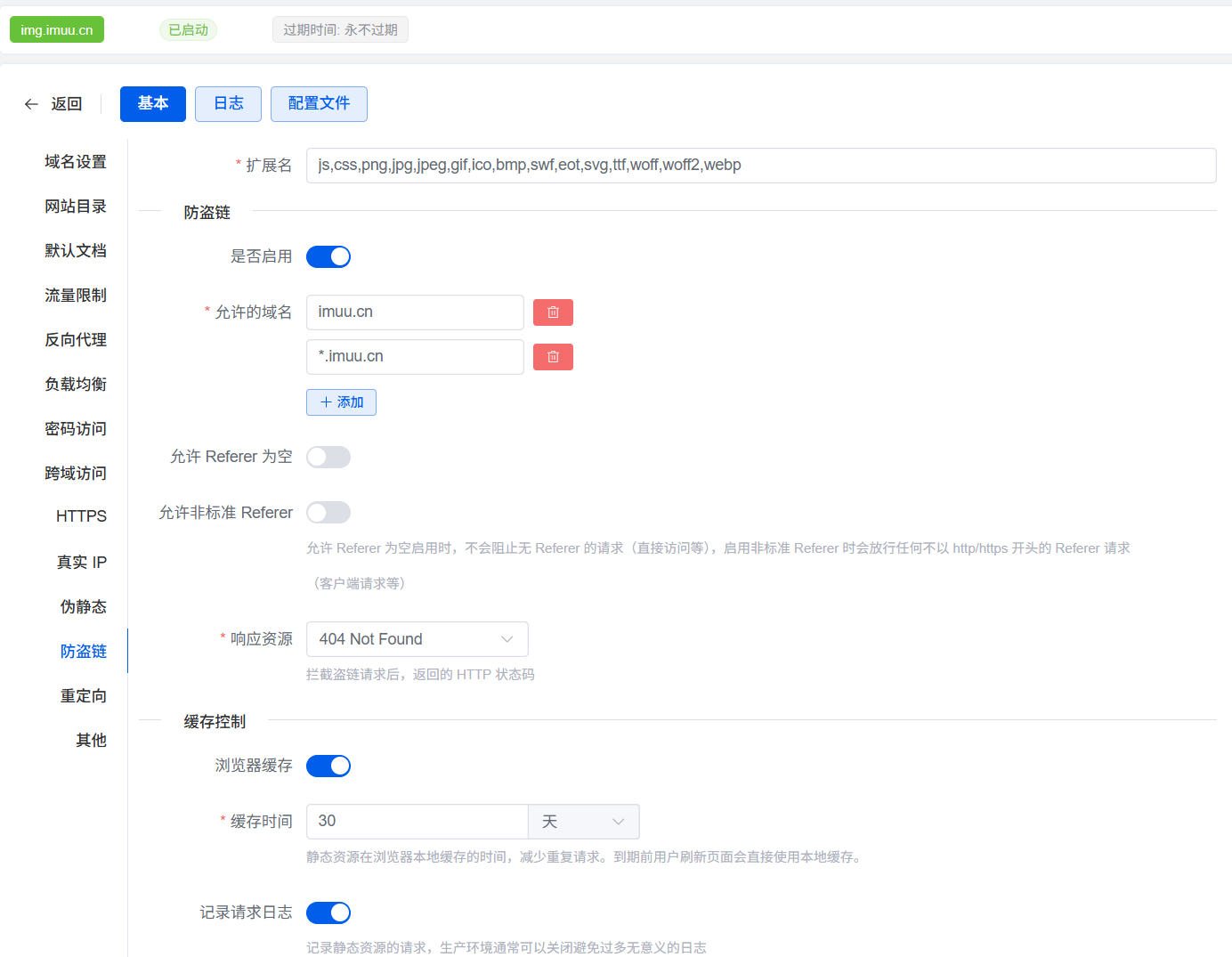Open the 配置文件 tab

pos(319,104)
